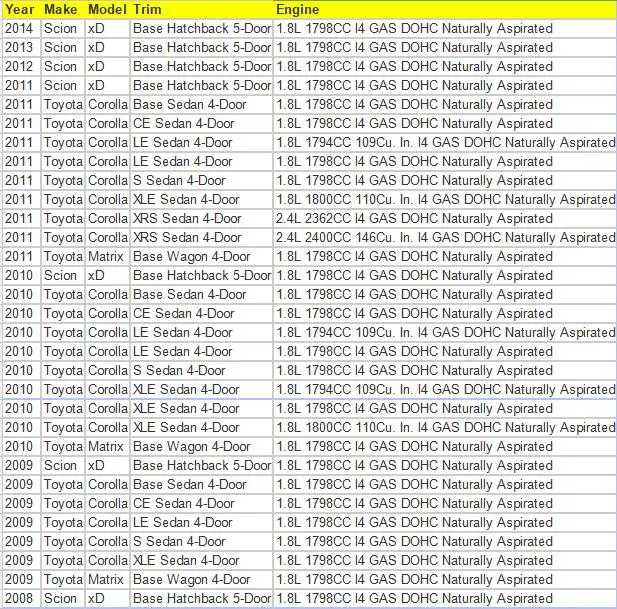Click Scion in the 2011 row
This screenshot has height=609, width=617.
tap(63, 85)
